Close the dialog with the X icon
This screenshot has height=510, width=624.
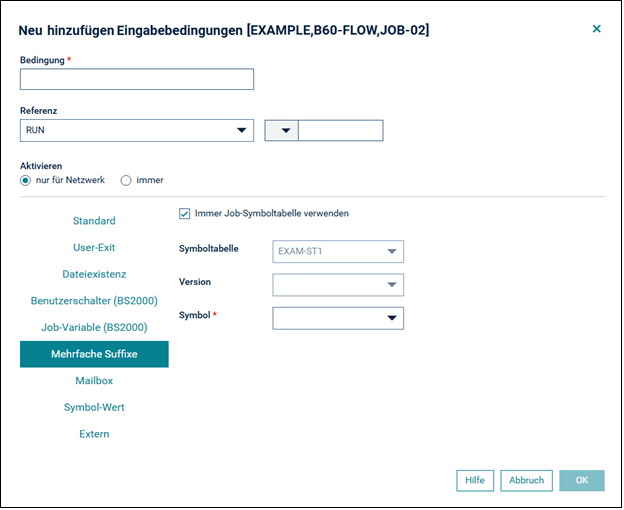coord(597,29)
